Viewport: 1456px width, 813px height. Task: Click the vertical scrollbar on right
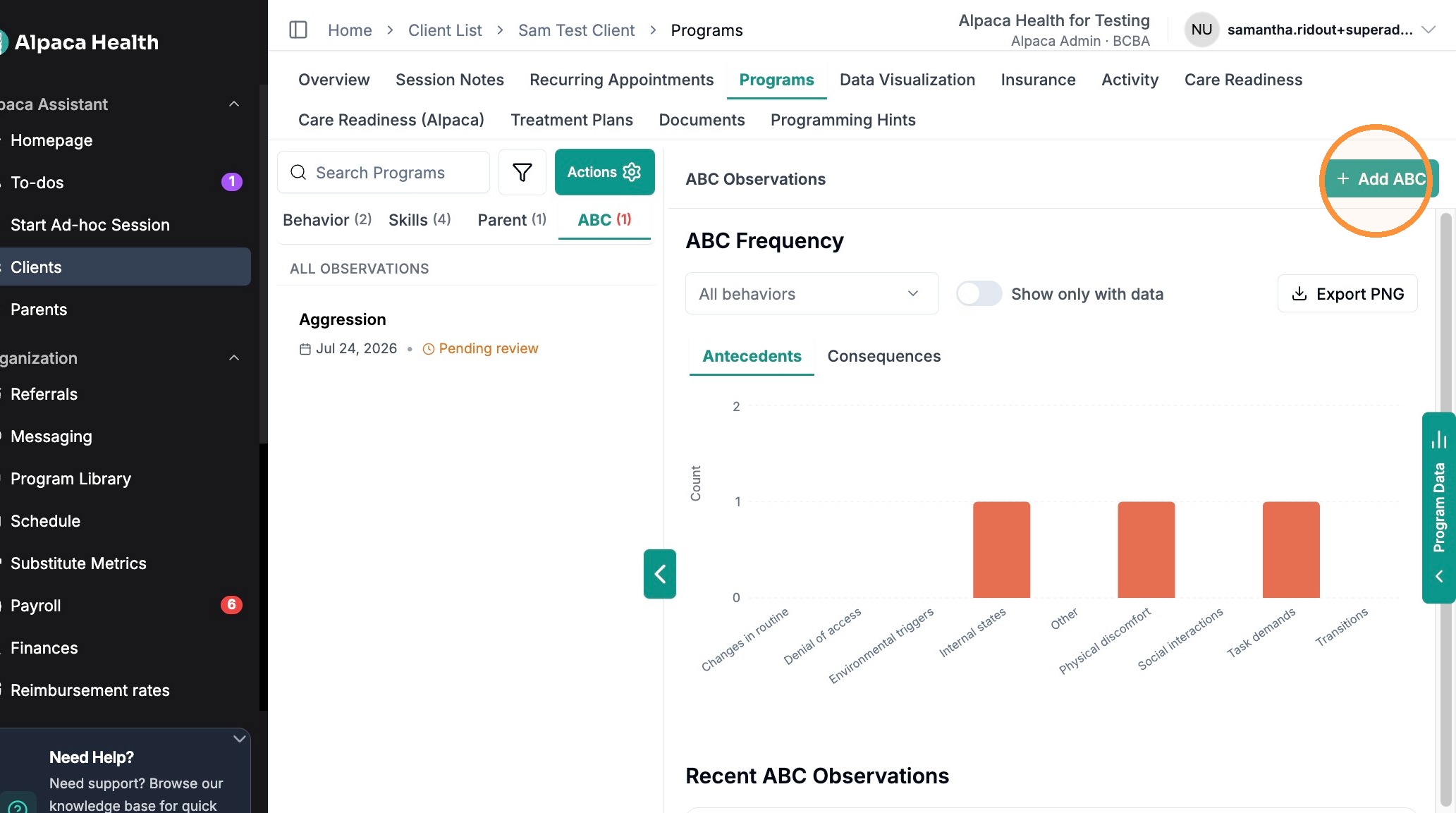point(1445,508)
